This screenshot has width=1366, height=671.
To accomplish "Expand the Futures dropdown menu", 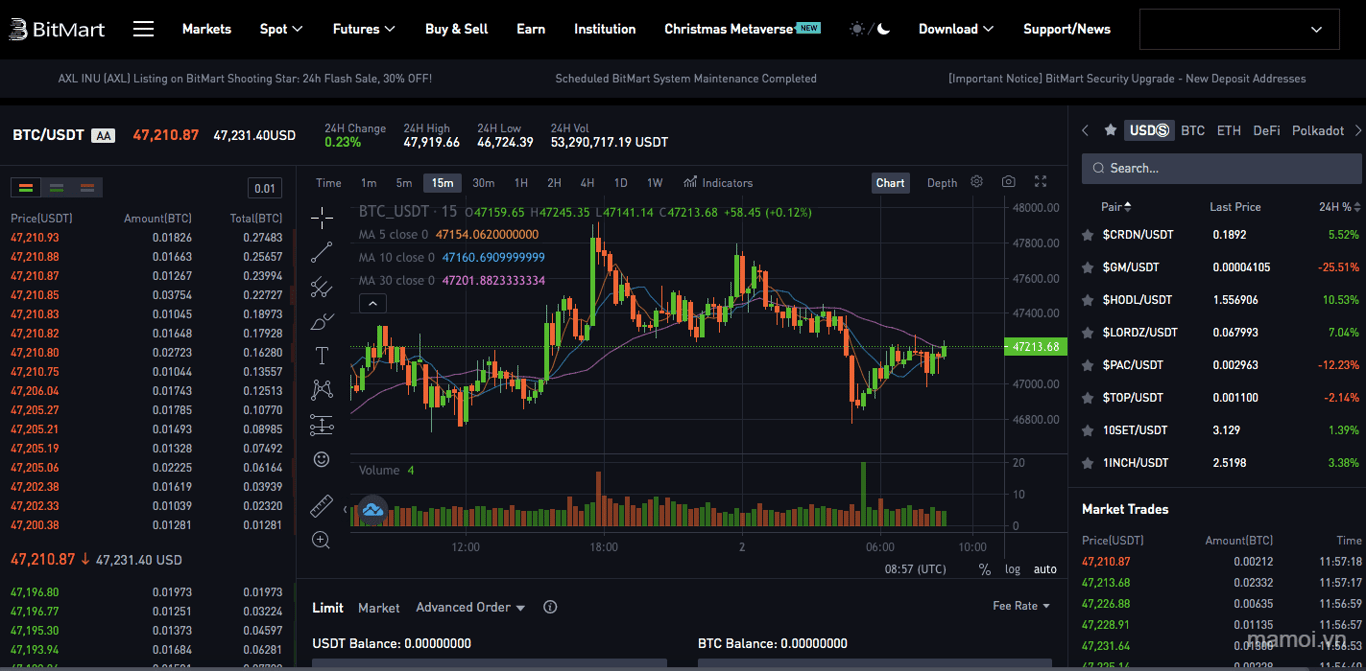I will (364, 29).
